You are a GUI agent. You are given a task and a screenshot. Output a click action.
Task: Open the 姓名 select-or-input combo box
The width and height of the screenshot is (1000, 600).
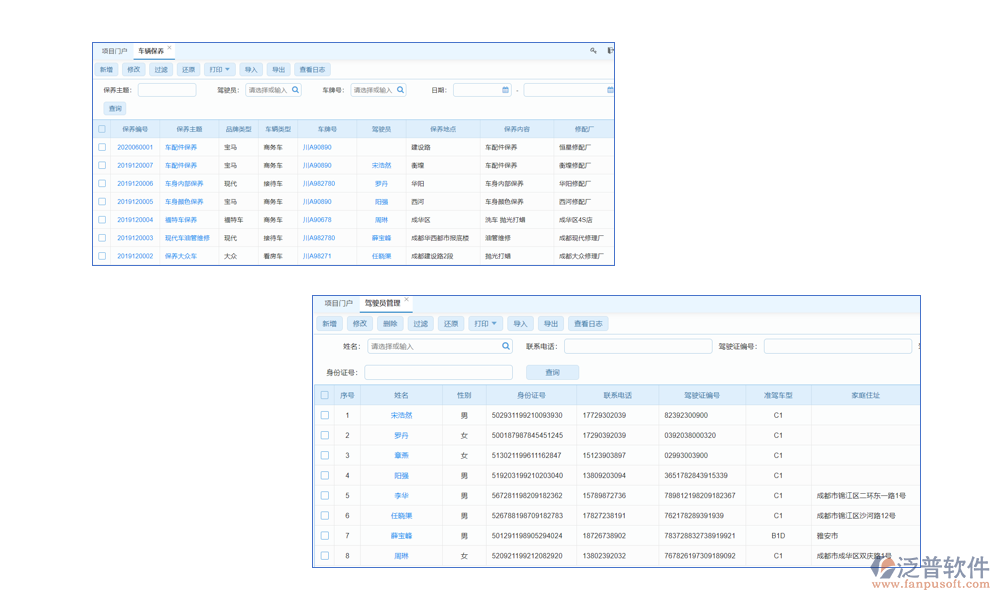pyautogui.click(x=436, y=347)
